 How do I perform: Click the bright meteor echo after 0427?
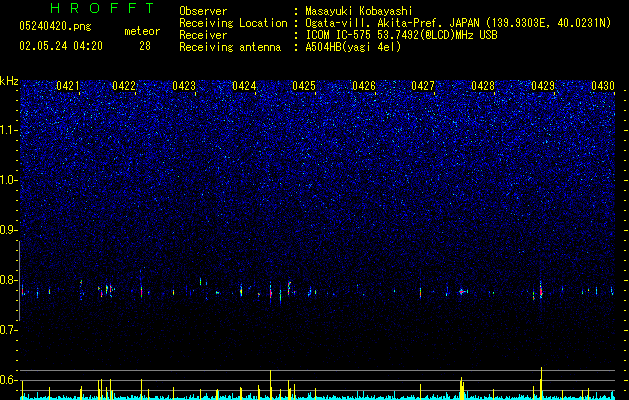click(x=462, y=292)
